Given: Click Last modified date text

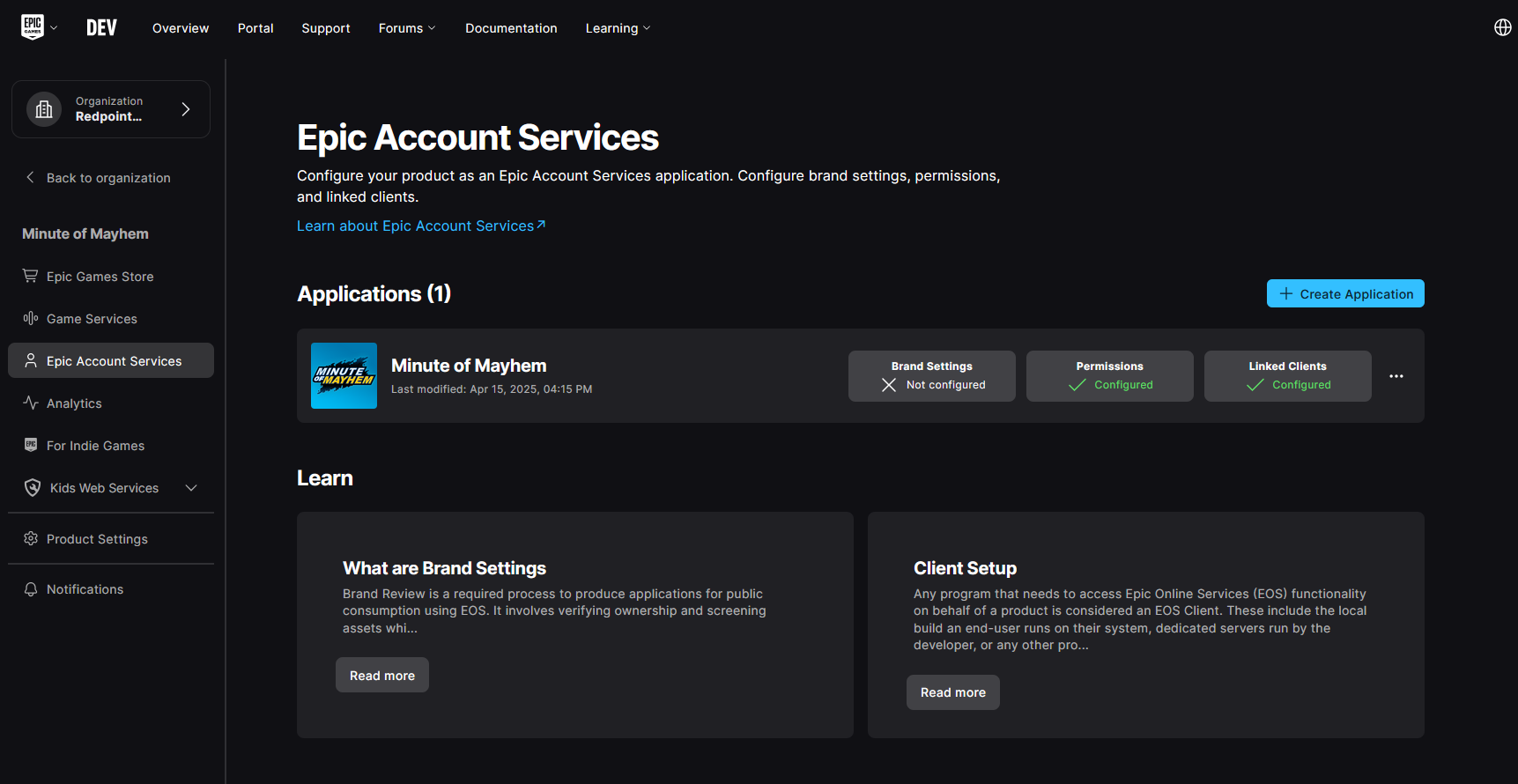Looking at the screenshot, I should tap(492, 389).
